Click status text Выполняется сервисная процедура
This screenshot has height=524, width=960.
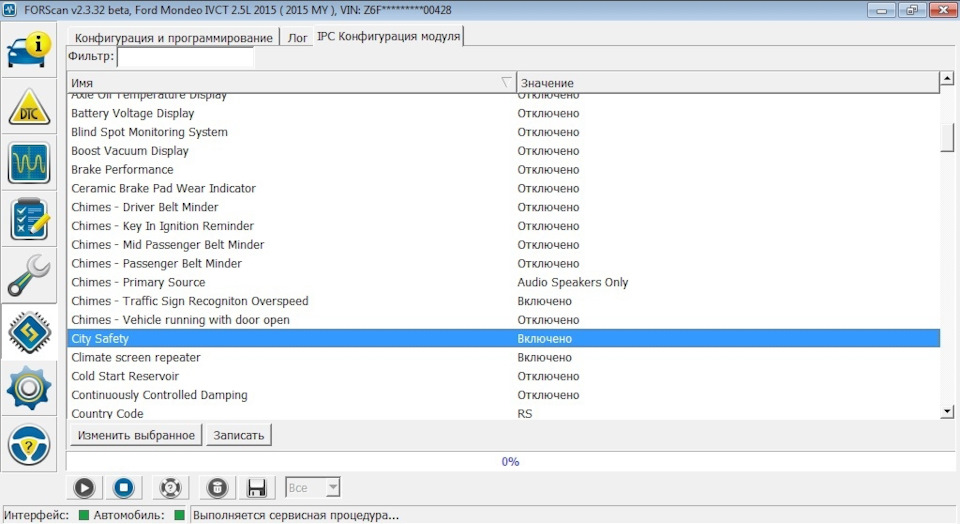pyautogui.click(x=296, y=515)
